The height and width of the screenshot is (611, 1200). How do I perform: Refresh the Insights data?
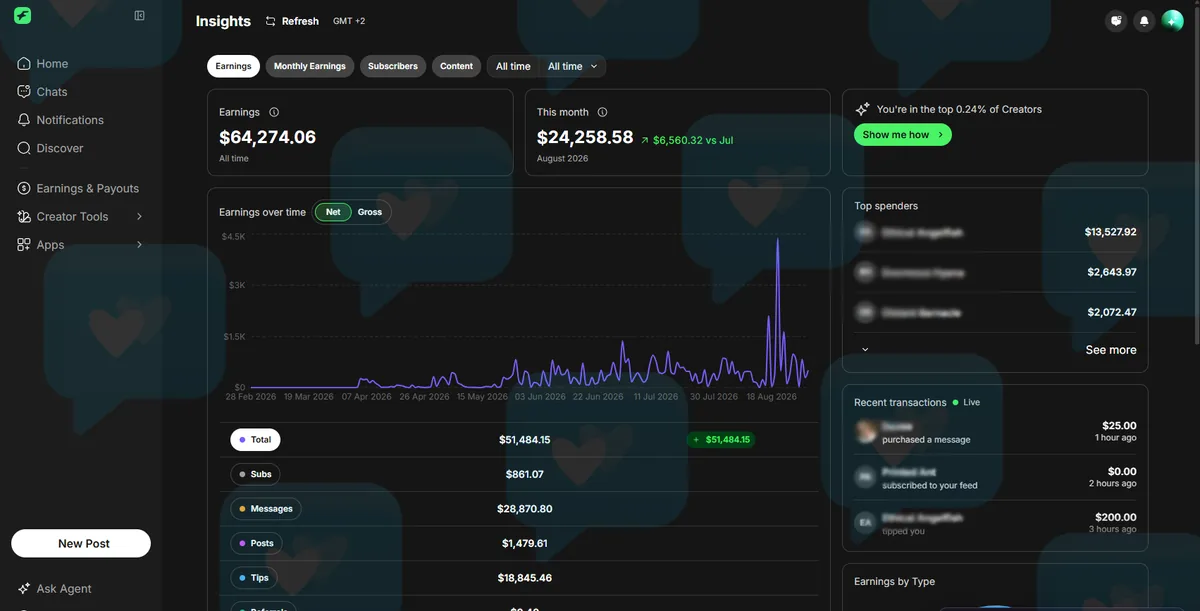tap(292, 21)
